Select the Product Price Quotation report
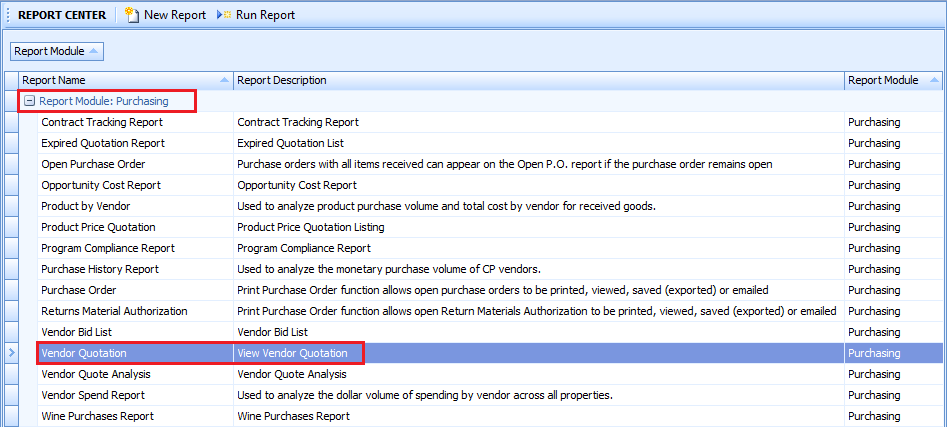 [x=98, y=227]
